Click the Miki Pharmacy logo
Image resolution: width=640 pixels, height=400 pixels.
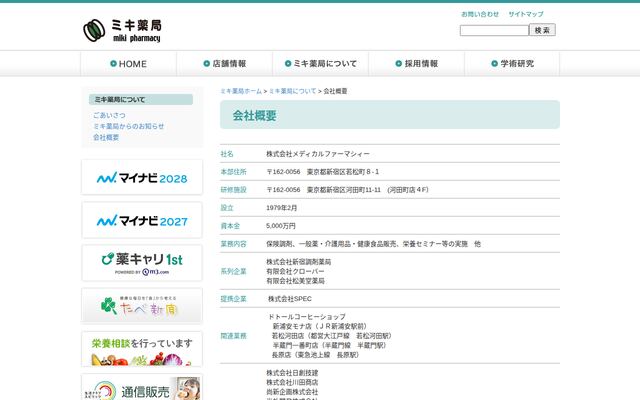[x=122, y=31]
